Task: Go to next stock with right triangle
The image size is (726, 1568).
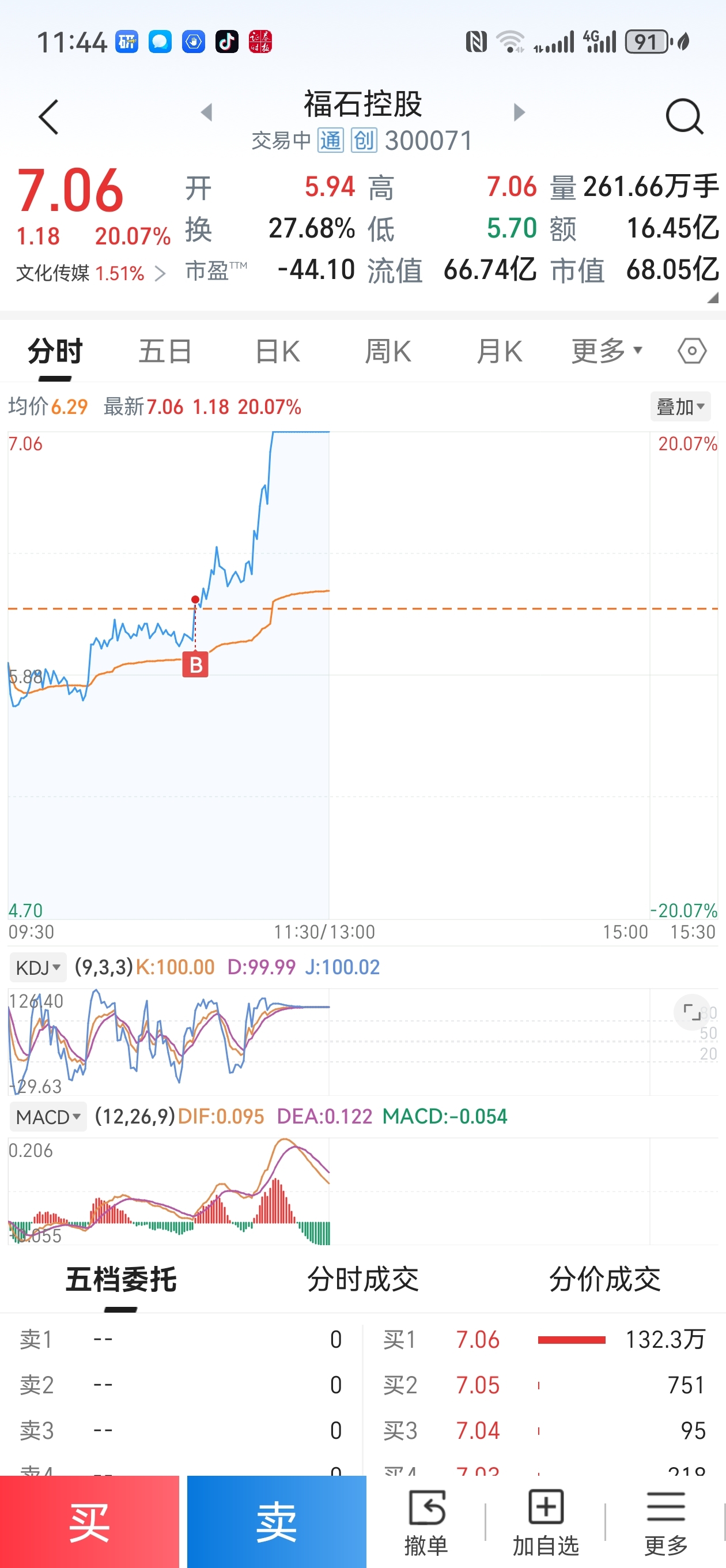Action: point(519,112)
